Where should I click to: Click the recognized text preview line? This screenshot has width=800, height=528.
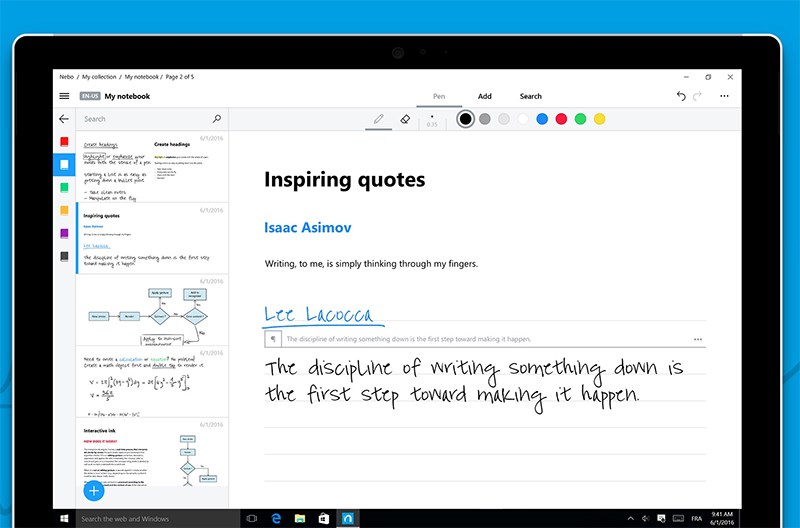pos(409,339)
